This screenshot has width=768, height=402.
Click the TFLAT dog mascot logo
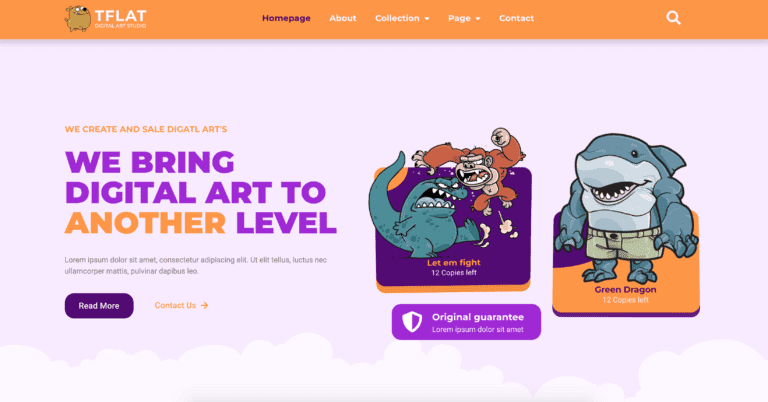pyautogui.click(x=77, y=19)
